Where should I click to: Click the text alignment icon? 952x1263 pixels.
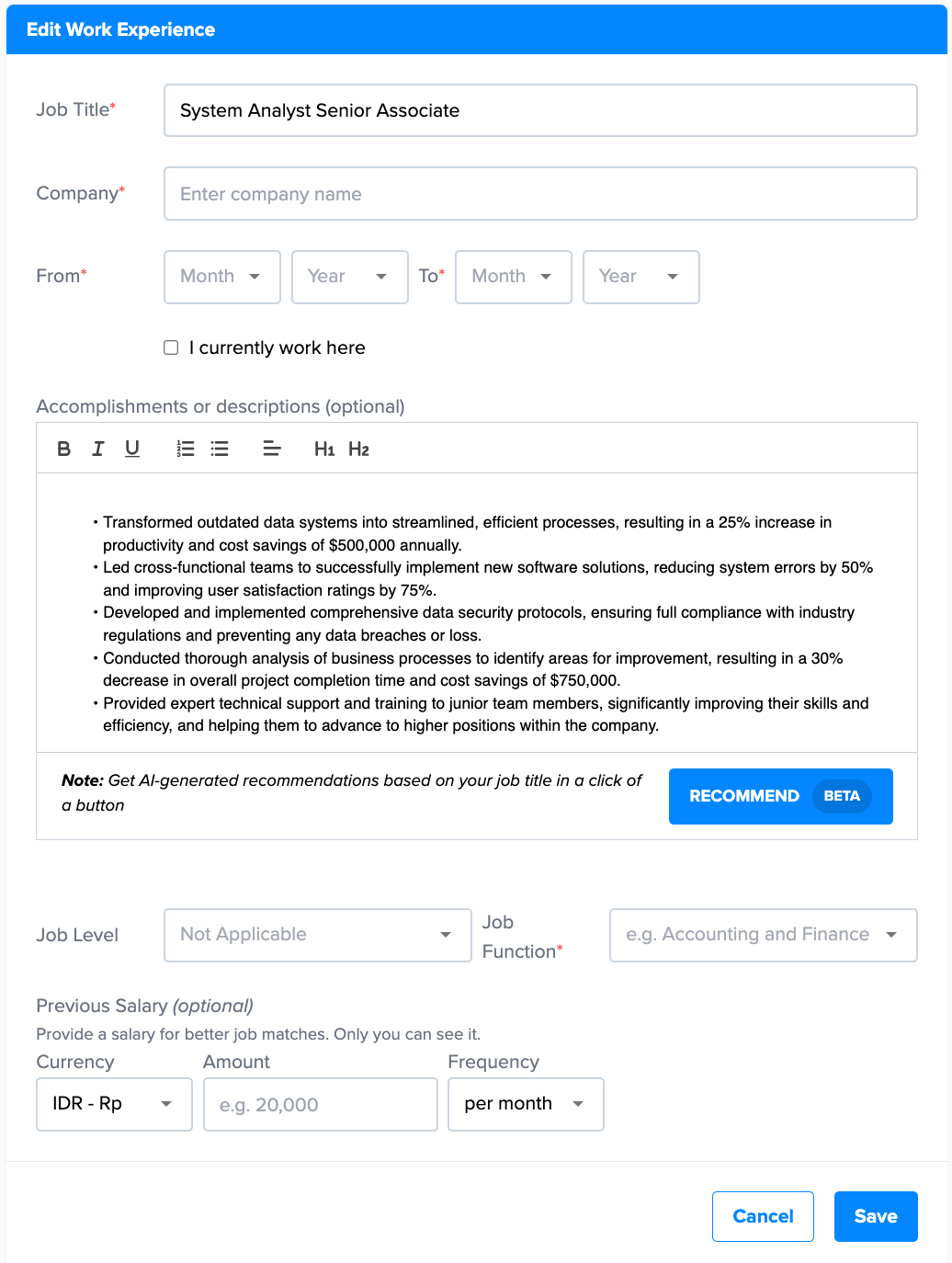click(272, 449)
